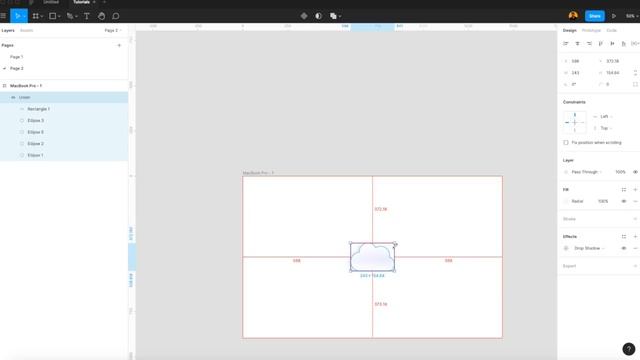Click the Radial fill color swatch
The height and width of the screenshot is (360, 640).
[x=566, y=201]
